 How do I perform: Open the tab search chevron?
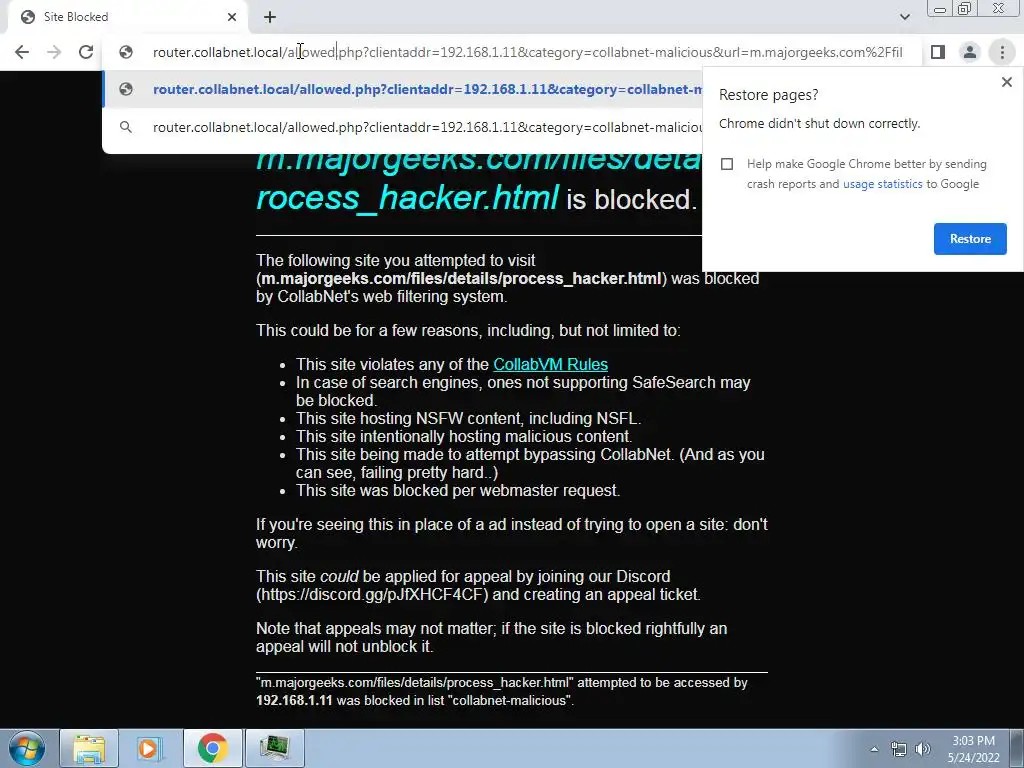pos(904,17)
